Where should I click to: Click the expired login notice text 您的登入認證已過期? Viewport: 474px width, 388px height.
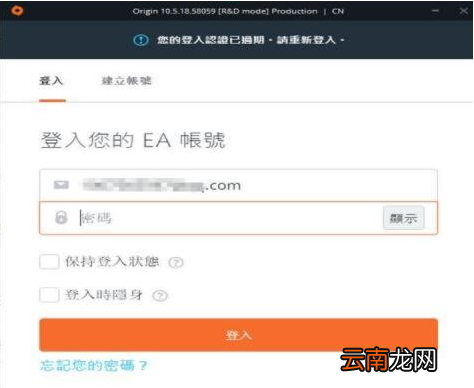point(211,40)
